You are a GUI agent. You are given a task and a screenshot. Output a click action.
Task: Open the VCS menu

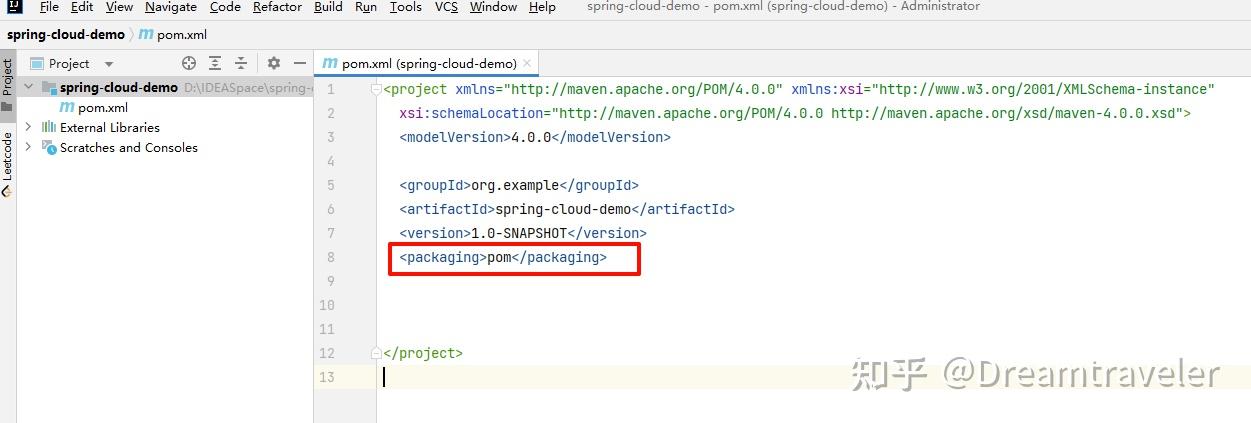tap(446, 7)
